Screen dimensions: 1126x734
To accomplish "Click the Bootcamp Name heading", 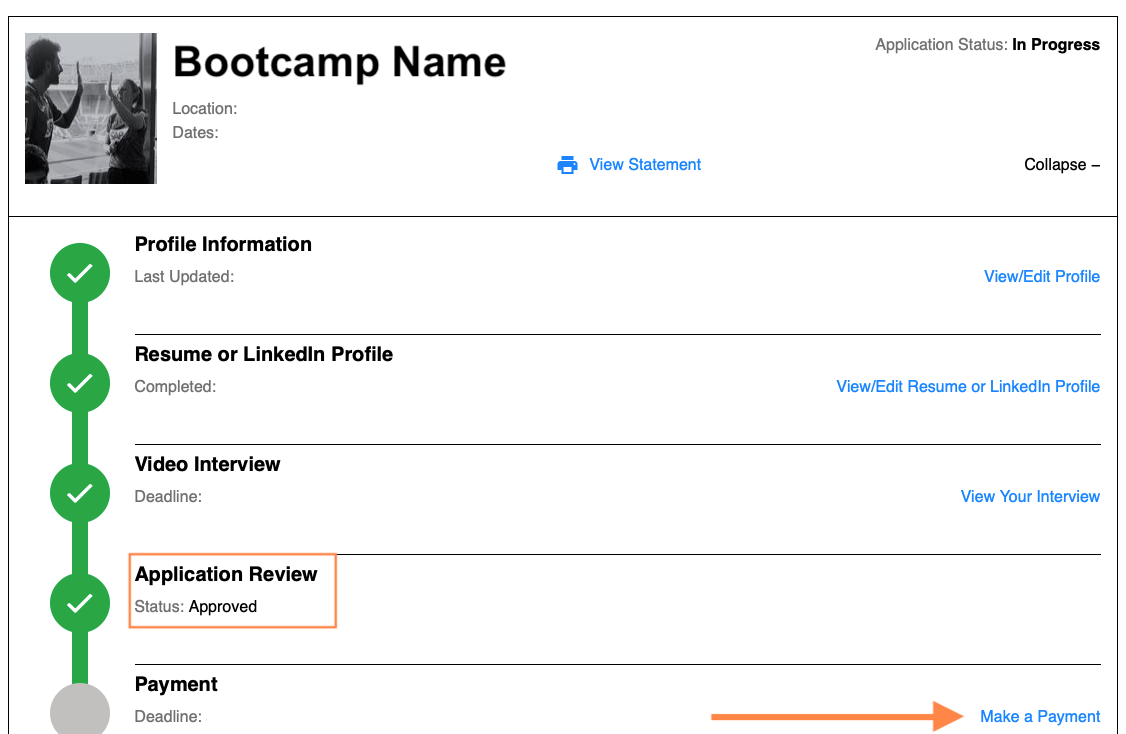I will (x=339, y=62).
